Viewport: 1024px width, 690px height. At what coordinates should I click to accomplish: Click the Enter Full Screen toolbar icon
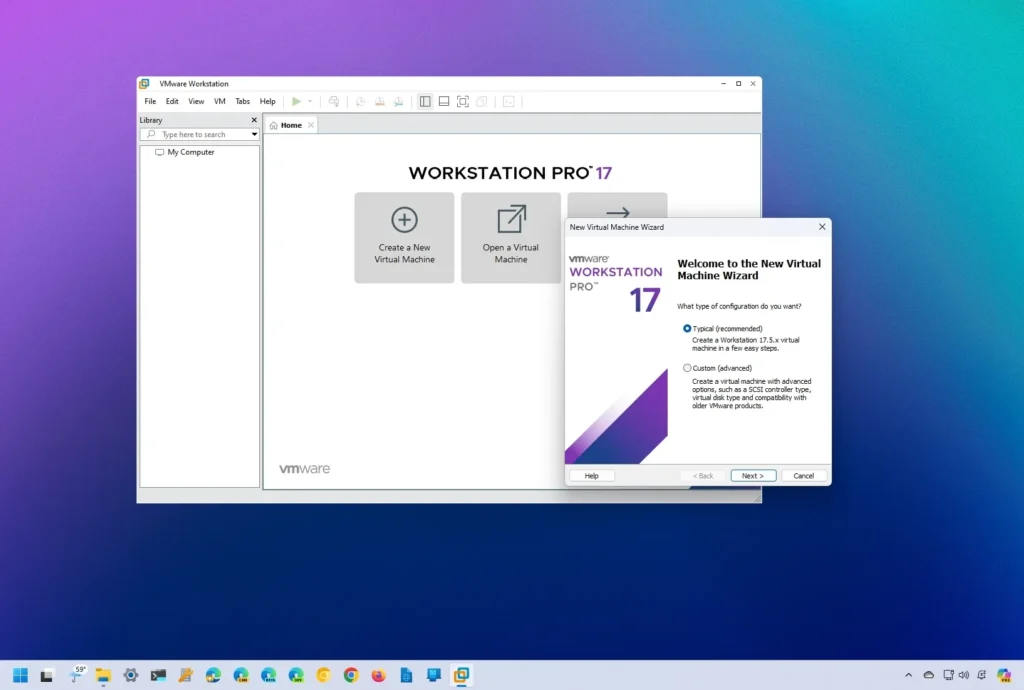(463, 101)
